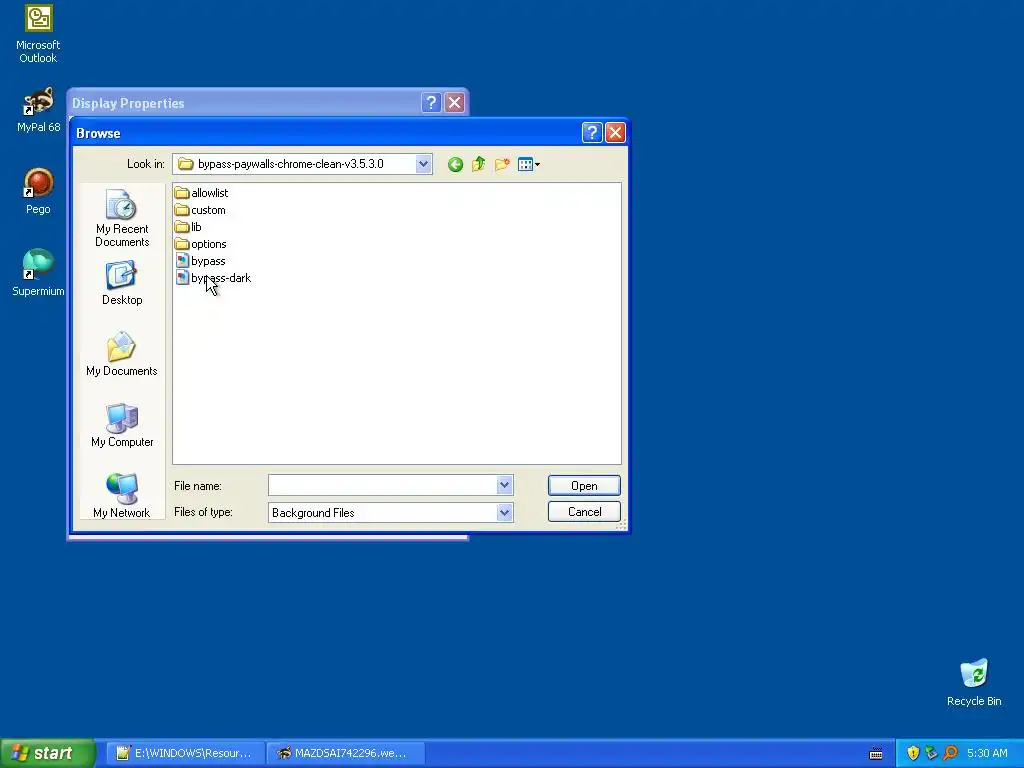Jump to My Computer place
The height and width of the screenshot is (768, 1024).
(122, 425)
